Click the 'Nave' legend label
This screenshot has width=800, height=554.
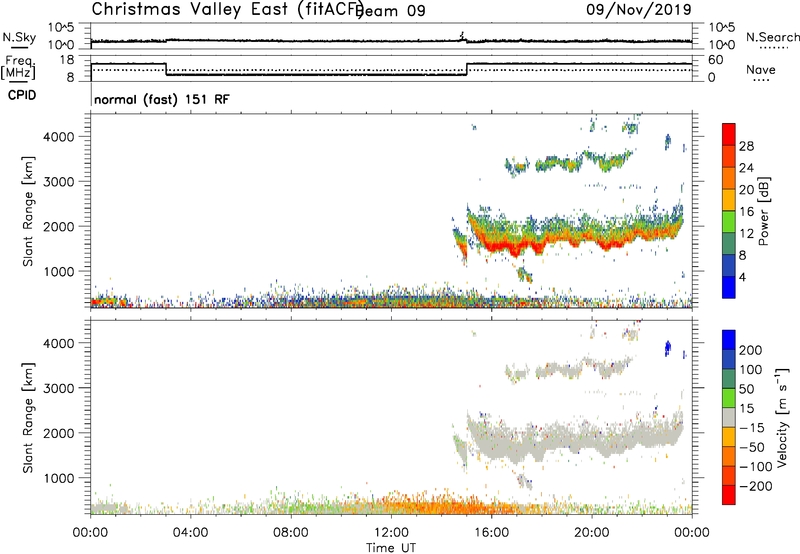click(761, 69)
